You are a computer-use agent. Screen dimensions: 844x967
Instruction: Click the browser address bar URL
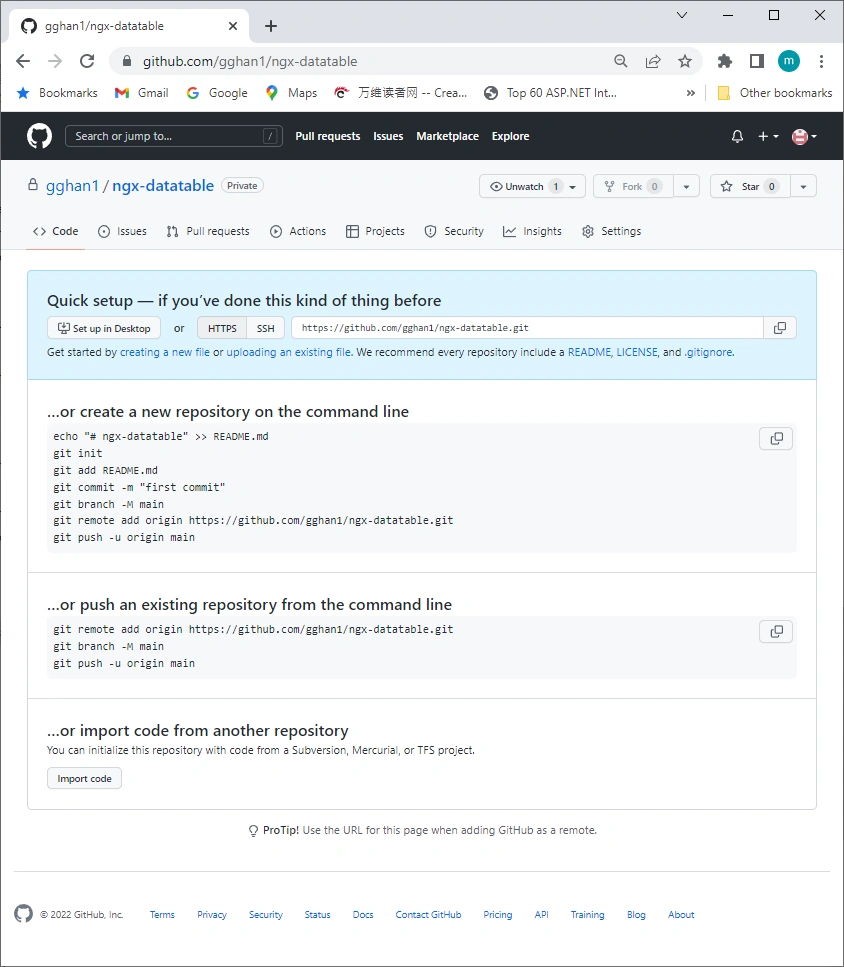[x=250, y=61]
